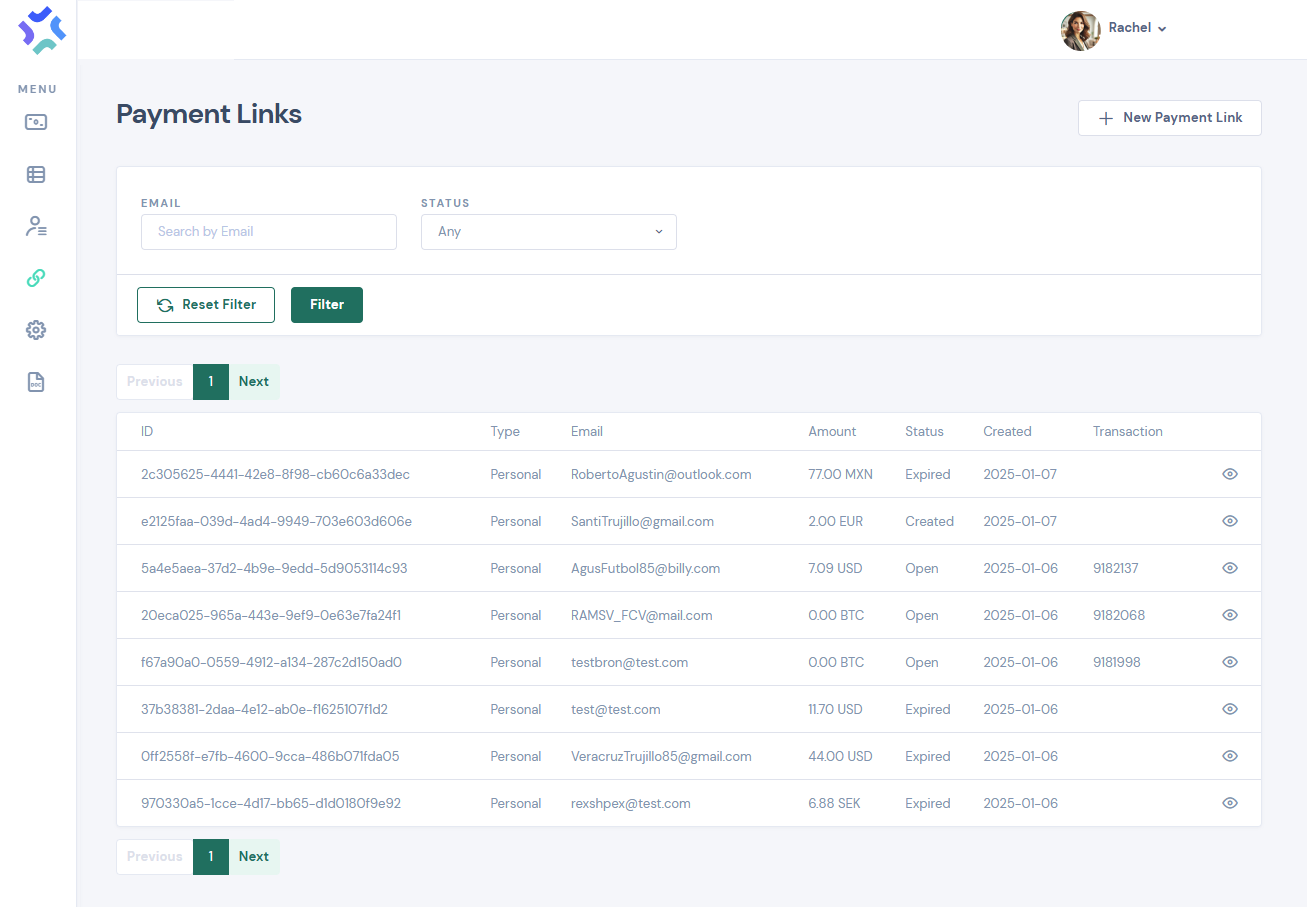Open the Status dropdown set to Any
The width and height of the screenshot is (1307, 907).
(548, 232)
